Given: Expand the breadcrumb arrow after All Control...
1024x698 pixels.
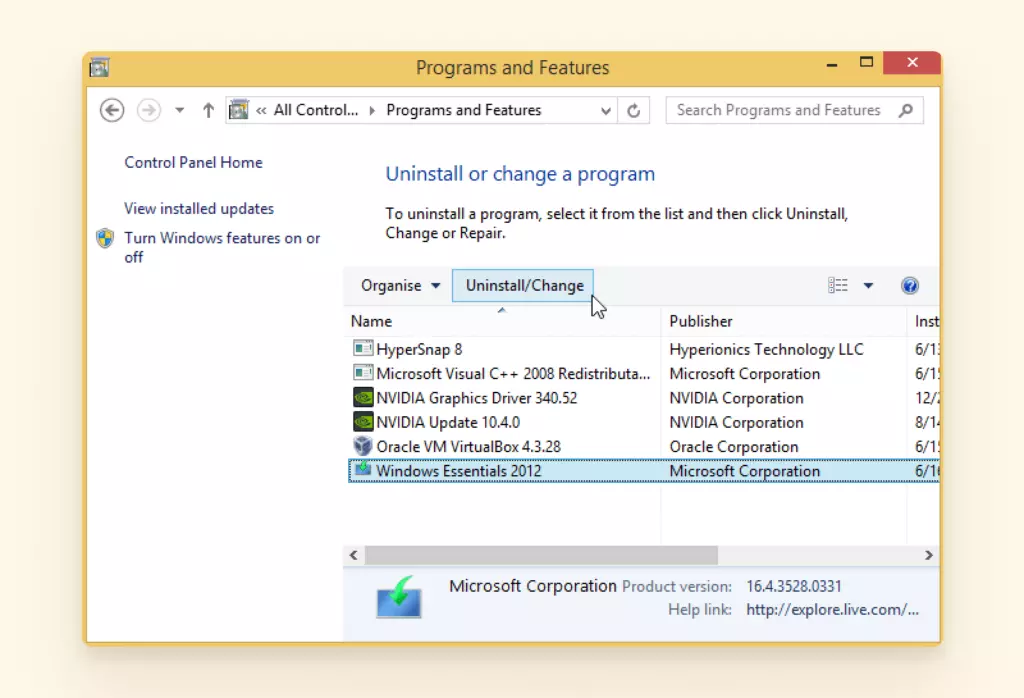Looking at the screenshot, I should click(x=372, y=110).
